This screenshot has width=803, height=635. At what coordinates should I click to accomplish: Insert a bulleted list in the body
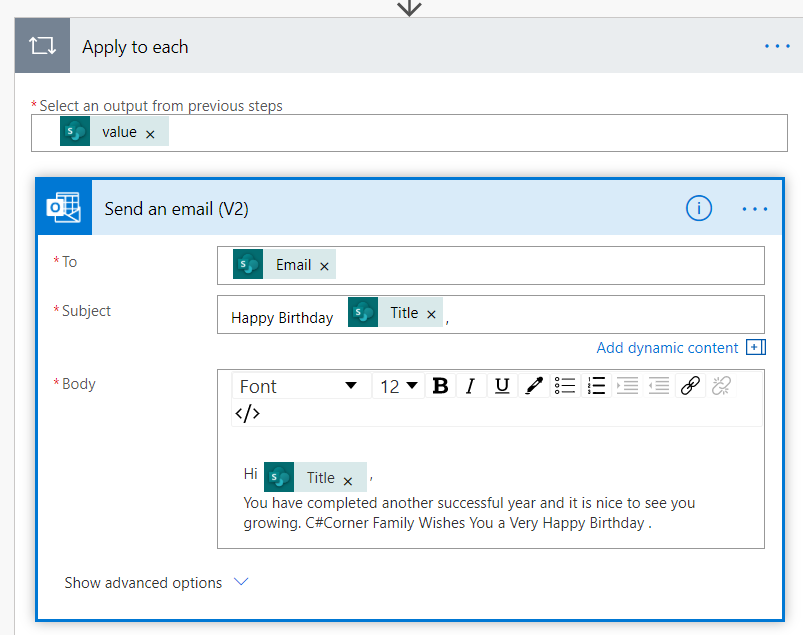[565, 385]
